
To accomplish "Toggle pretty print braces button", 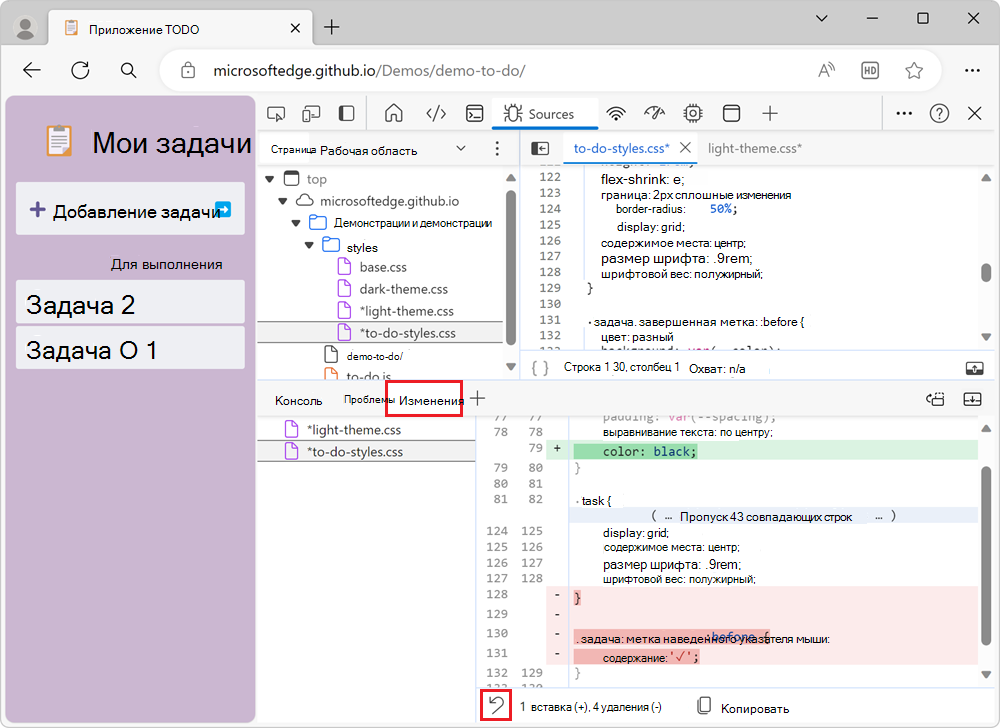I will [x=540, y=368].
